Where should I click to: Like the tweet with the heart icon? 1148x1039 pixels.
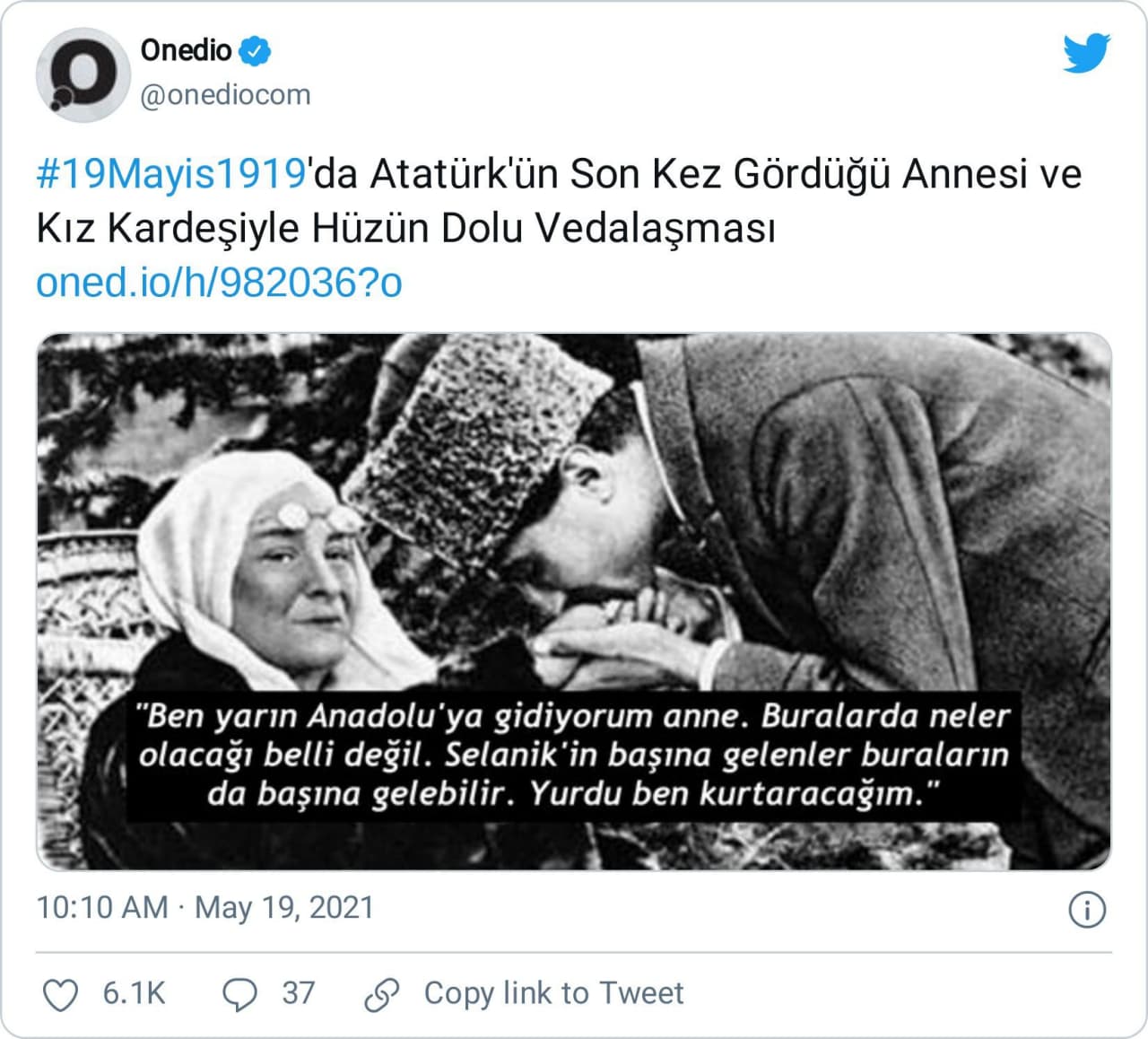[61, 995]
